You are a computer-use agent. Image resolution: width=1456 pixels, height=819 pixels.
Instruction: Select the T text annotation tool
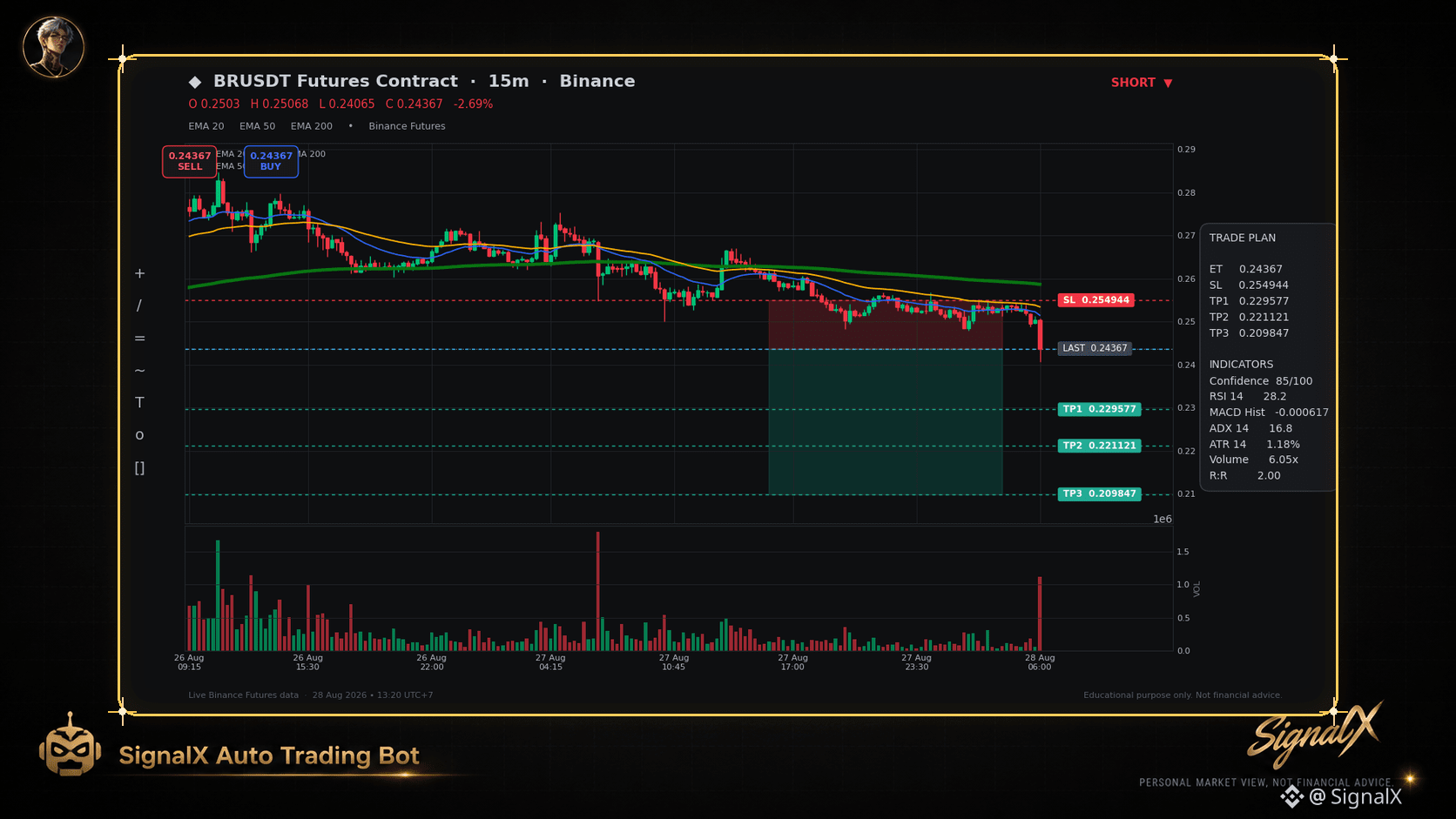coord(139,403)
